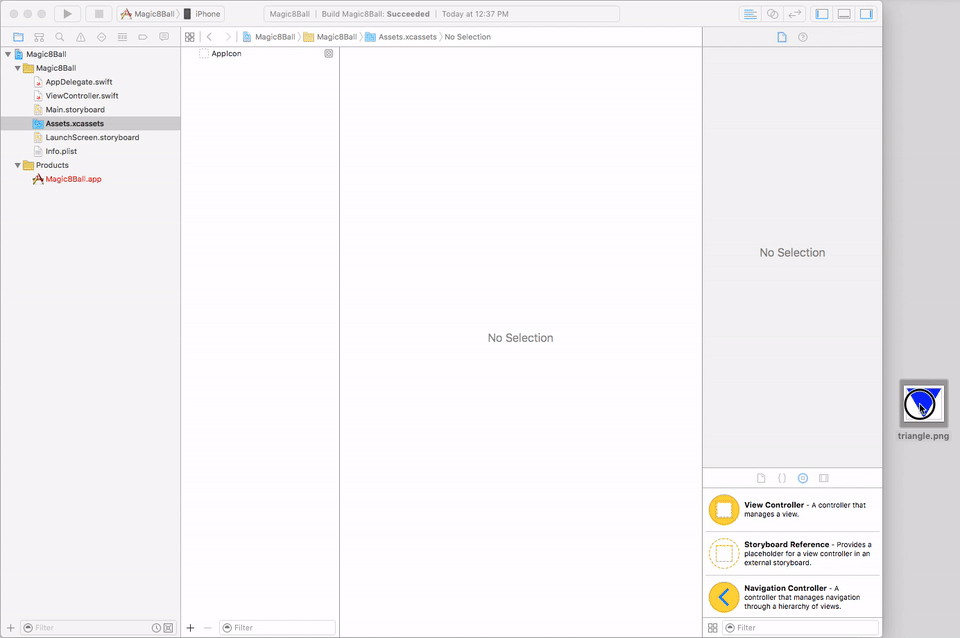Image resolution: width=960 pixels, height=638 pixels.
Task: Open LaunchScreen.storyboard from the navigator
Action: pyautogui.click(x=91, y=137)
